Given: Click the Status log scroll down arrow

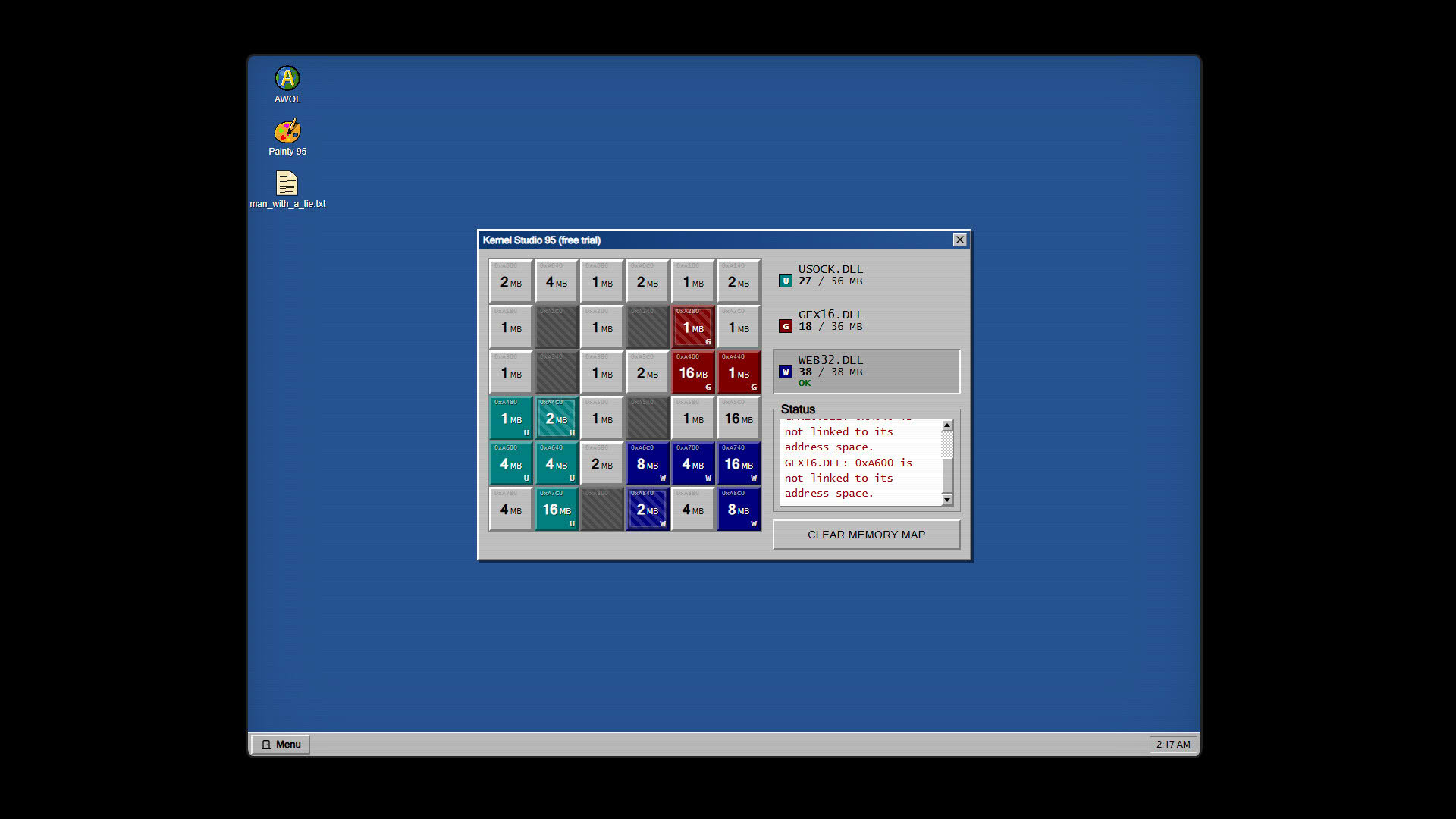Looking at the screenshot, I should 947,500.
